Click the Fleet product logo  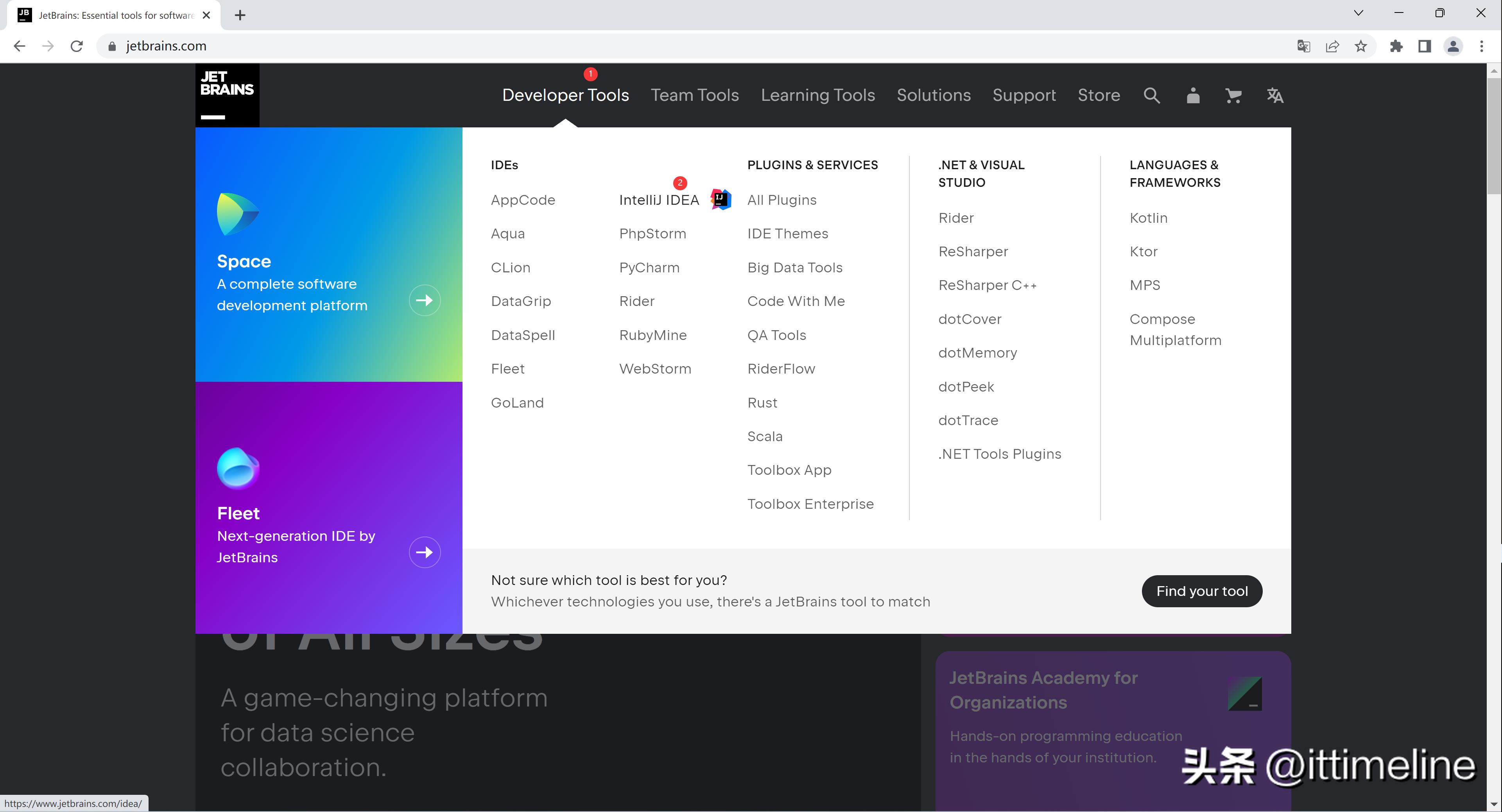(x=238, y=468)
